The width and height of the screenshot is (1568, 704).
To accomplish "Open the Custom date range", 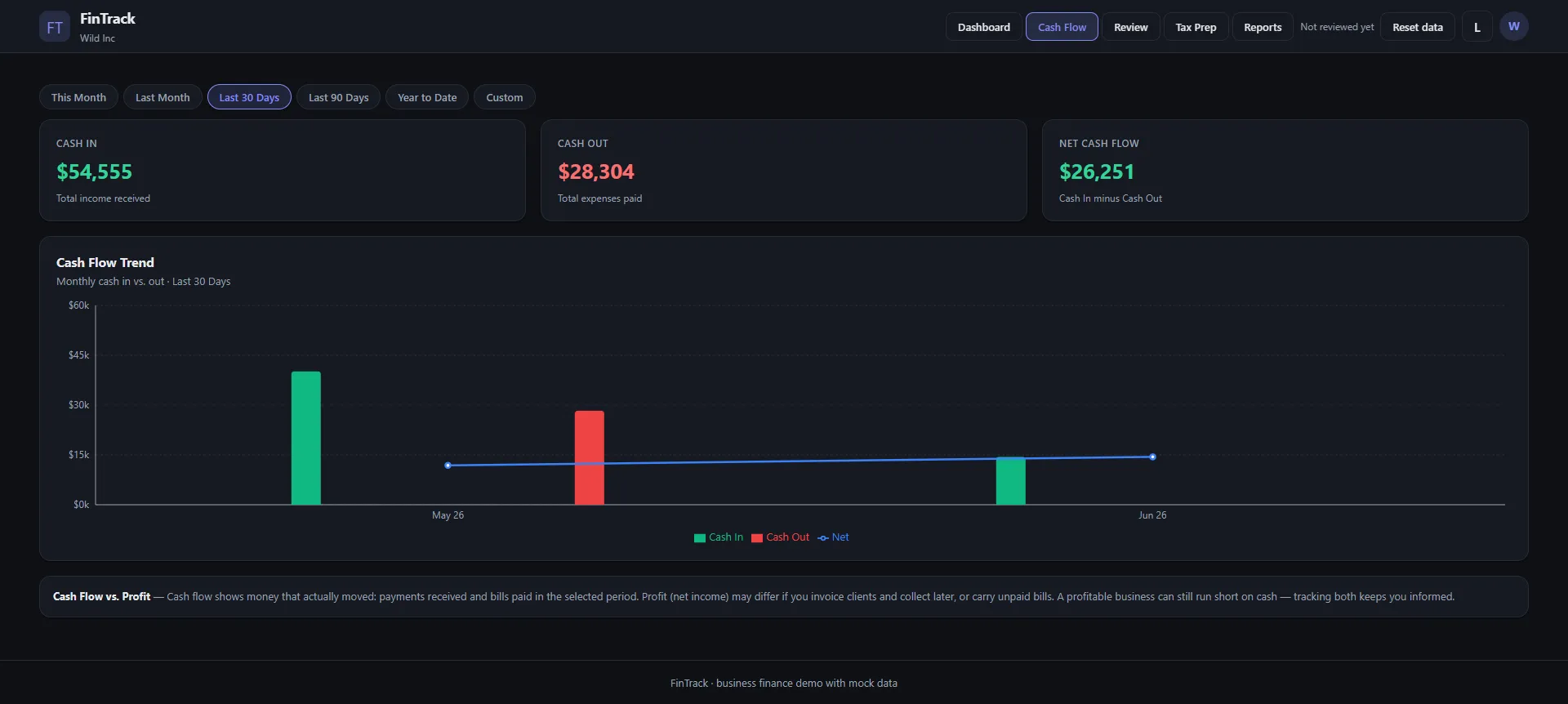I will coord(504,97).
